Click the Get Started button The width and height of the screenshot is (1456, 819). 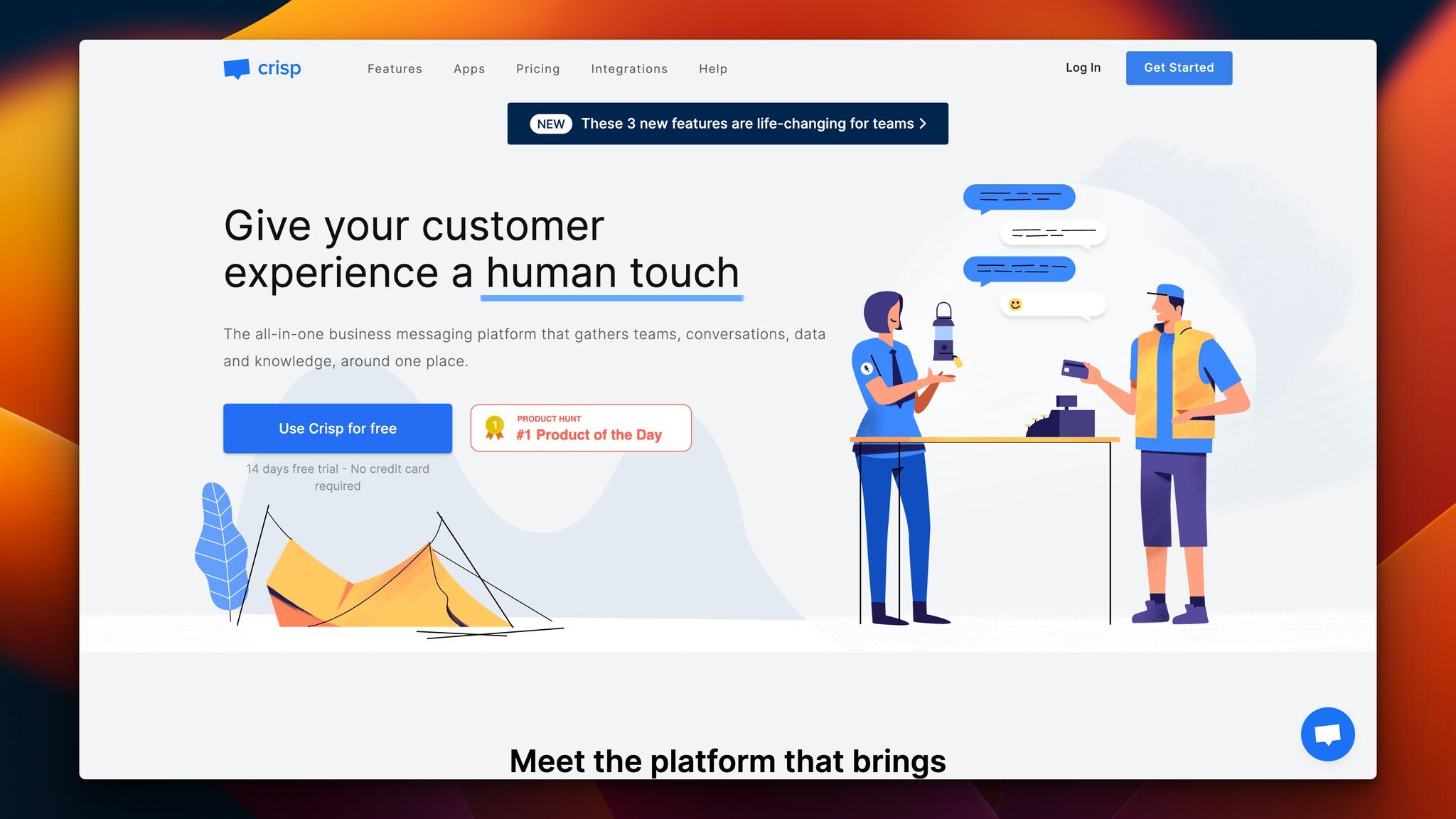point(1179,67)
